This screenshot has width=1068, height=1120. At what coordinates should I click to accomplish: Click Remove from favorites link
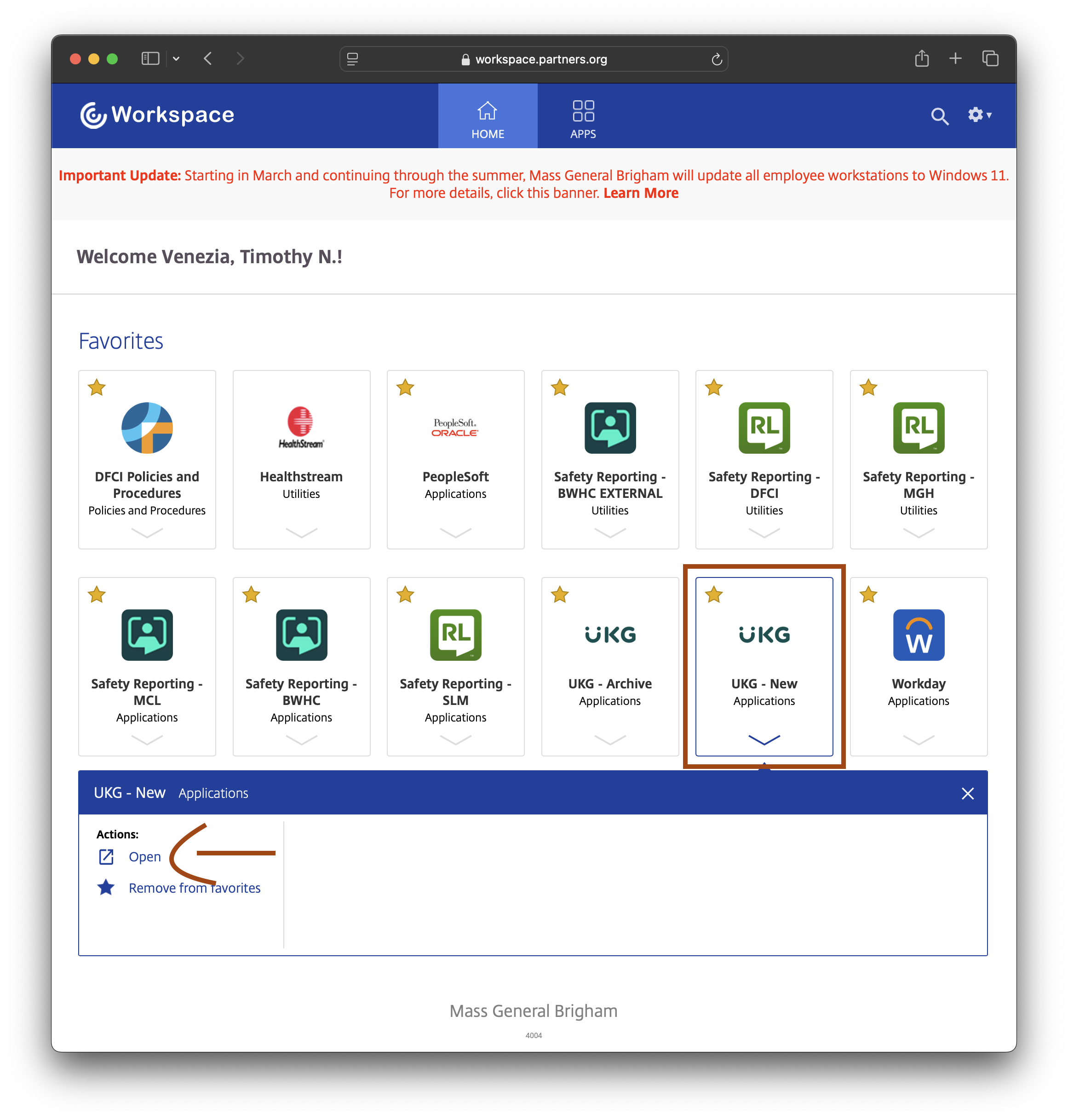195,888
